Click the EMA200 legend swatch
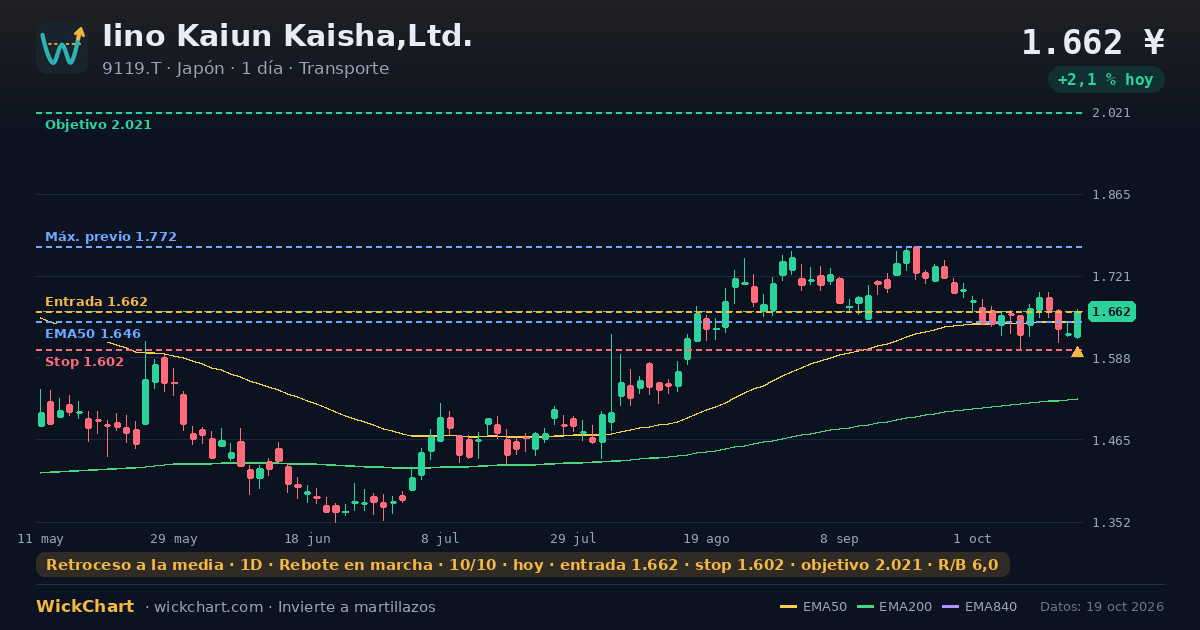 (x=865, y=607)
